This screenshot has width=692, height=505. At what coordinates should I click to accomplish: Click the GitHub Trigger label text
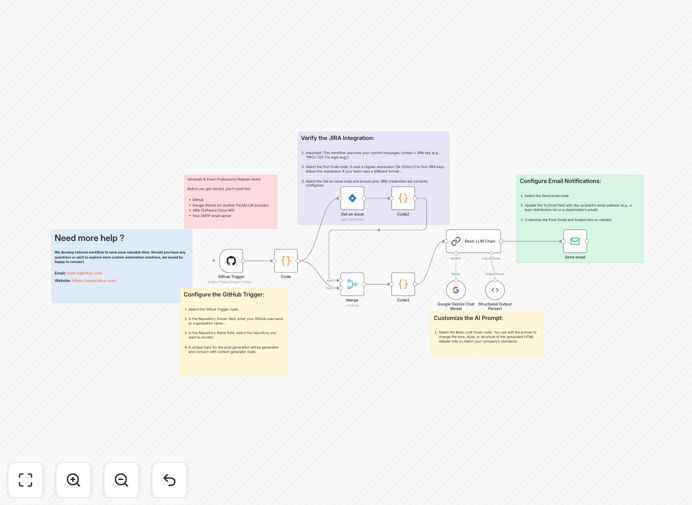[231, 277]
